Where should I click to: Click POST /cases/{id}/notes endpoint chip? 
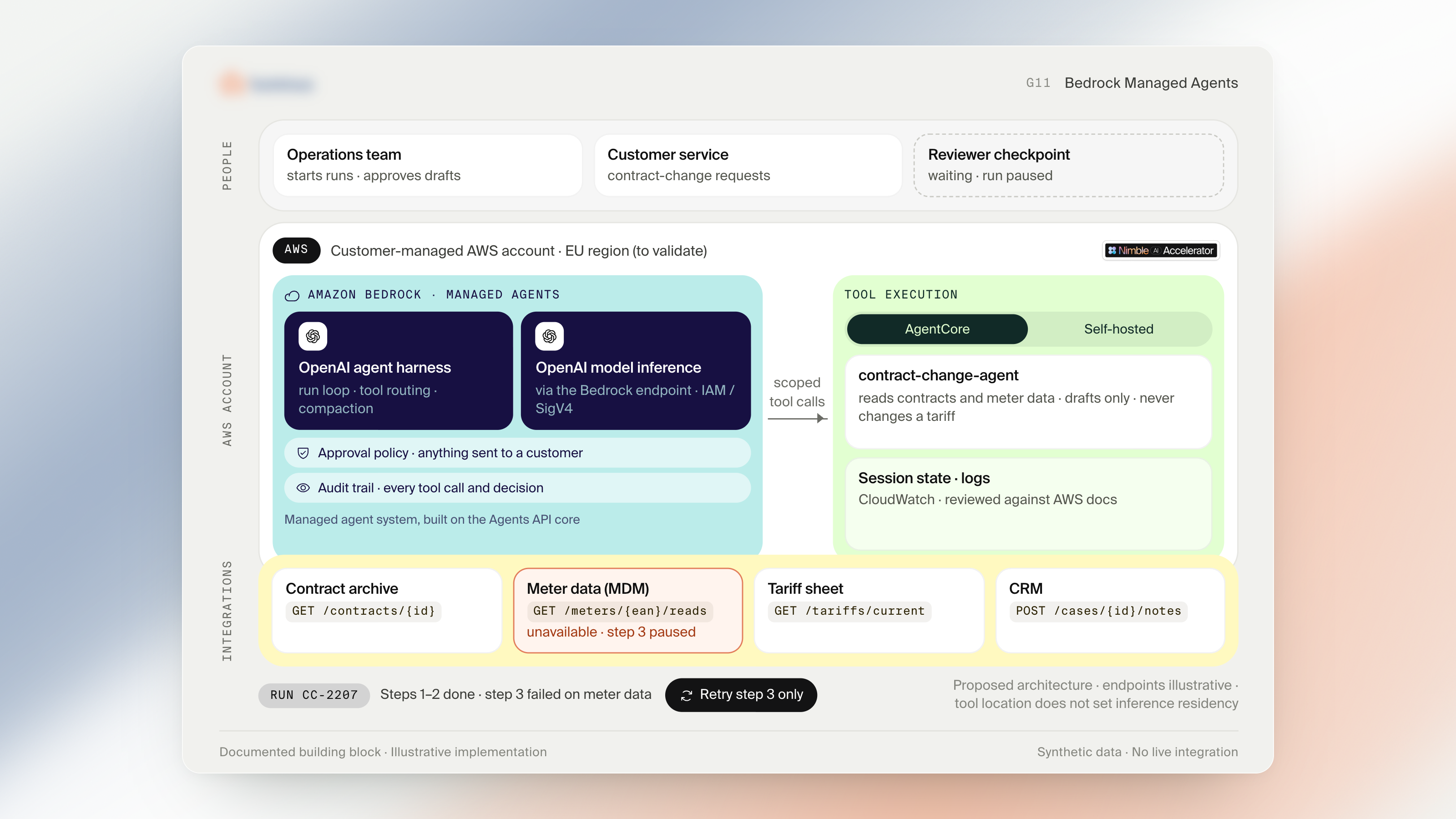click(1098, 611)
